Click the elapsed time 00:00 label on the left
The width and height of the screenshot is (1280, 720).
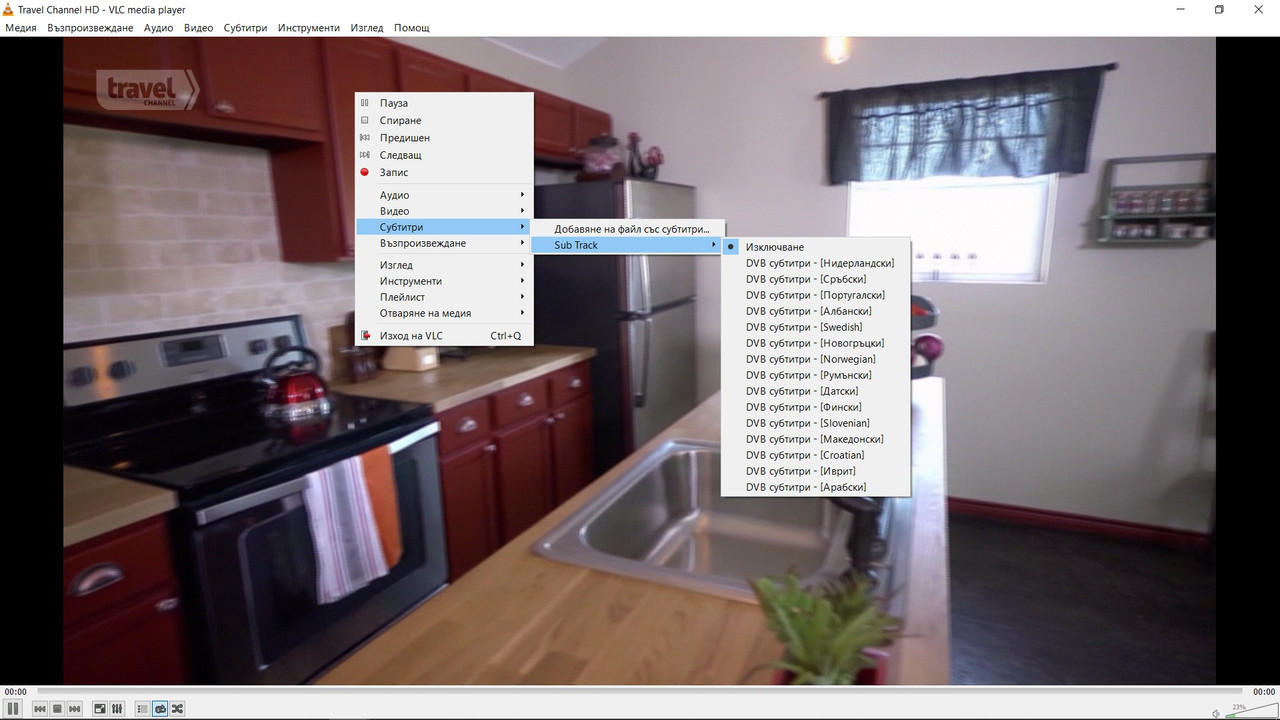point(15,691)
